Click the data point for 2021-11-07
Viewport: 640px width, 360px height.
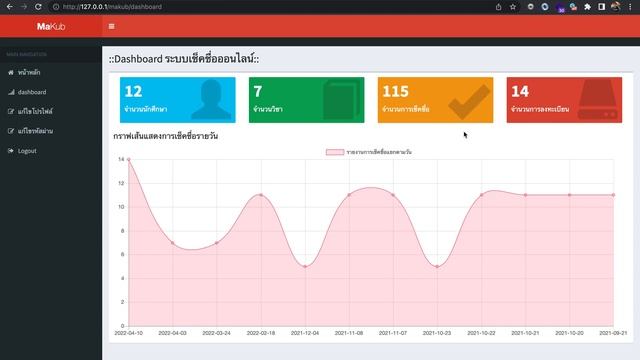pos(393,195)
